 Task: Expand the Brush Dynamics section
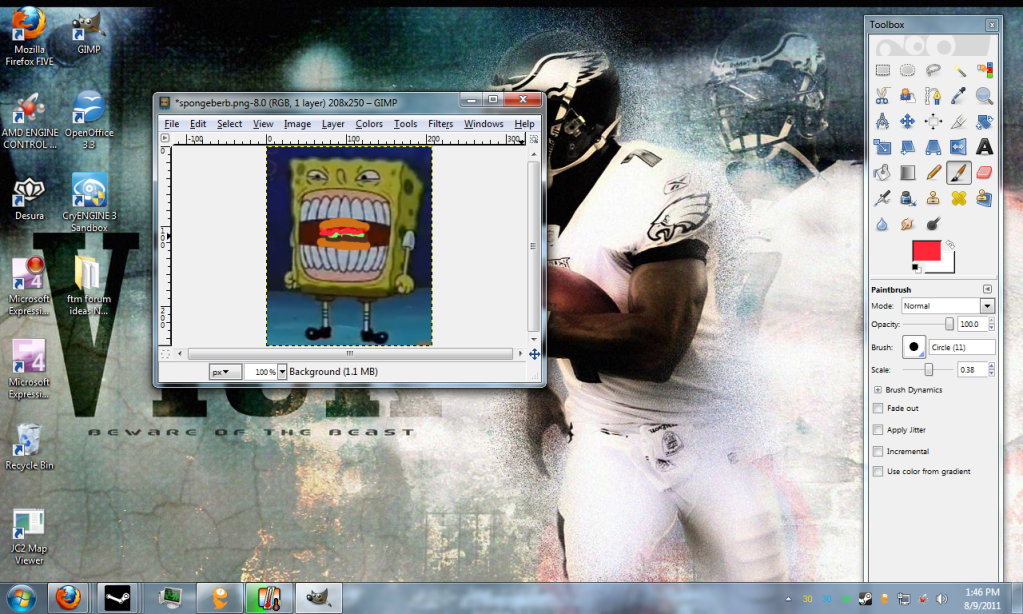(x=878, y=390)
